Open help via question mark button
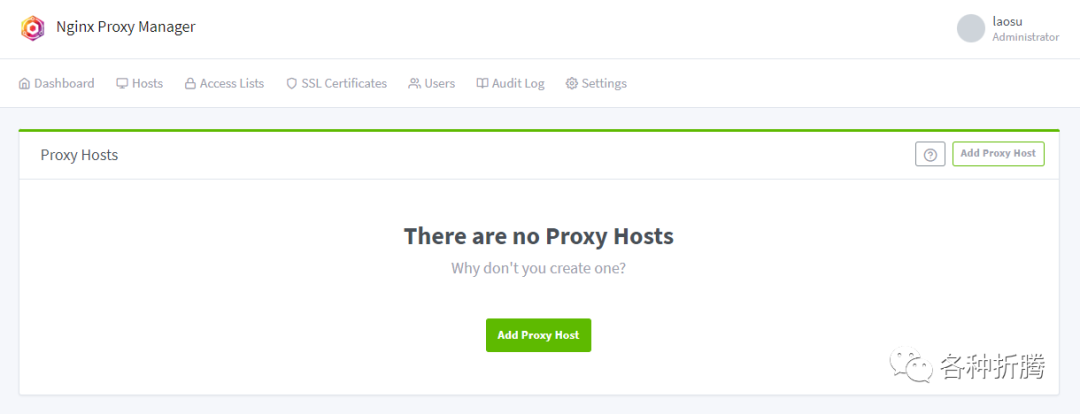This screenshot has width=1080, height=414. tap(930, 154)
